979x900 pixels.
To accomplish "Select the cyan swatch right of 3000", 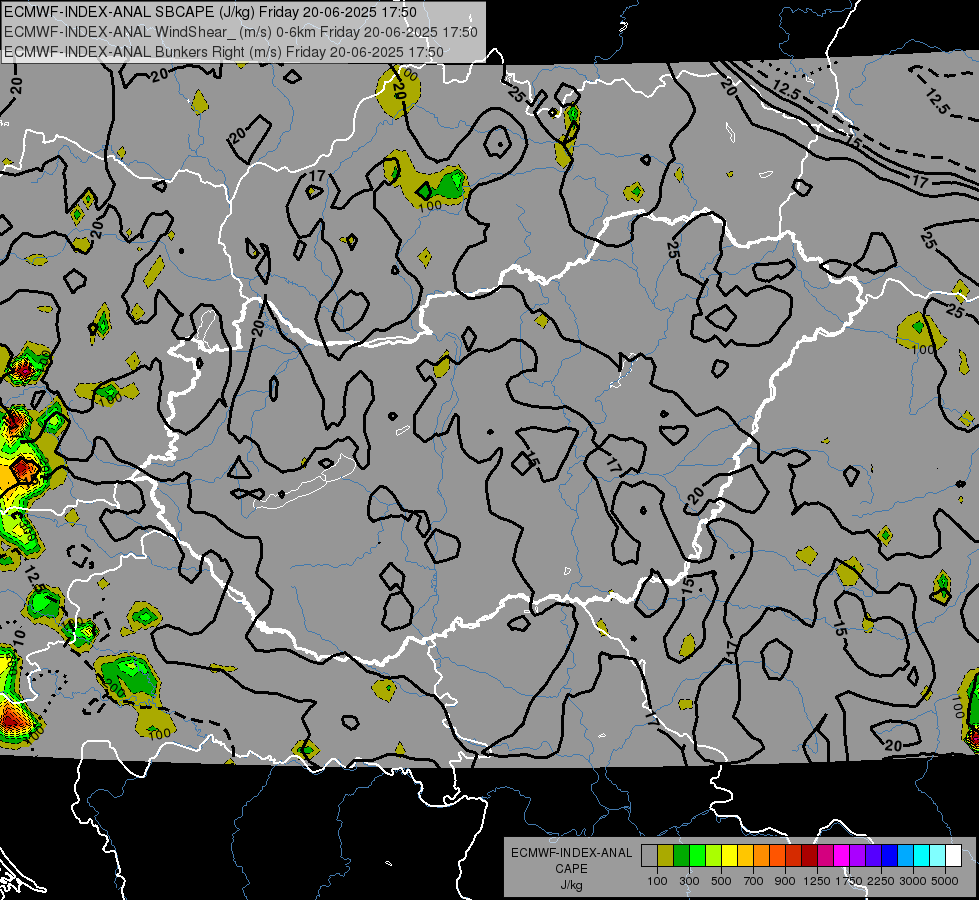I will 922,856.
